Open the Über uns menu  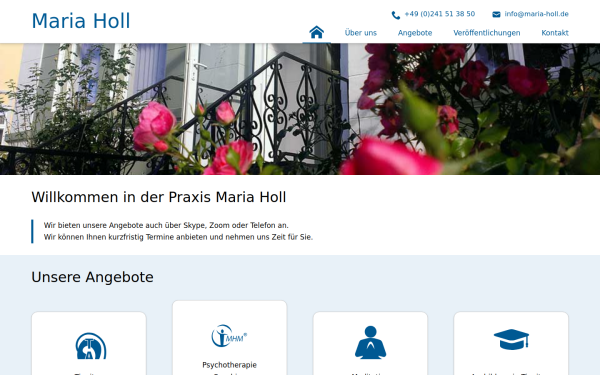click(x=360, y=33)
